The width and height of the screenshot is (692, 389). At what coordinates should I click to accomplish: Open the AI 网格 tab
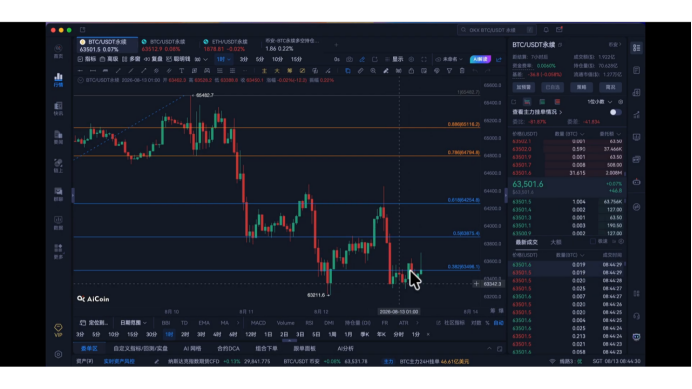click(x=192, y=348)
